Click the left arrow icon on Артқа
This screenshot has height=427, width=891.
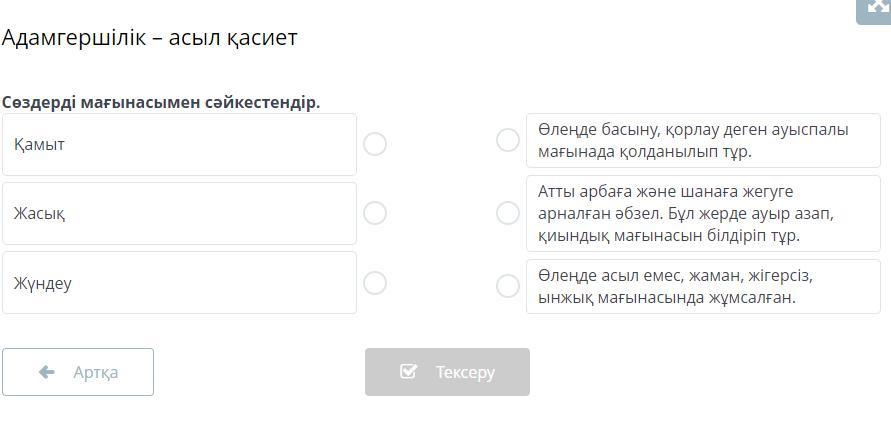click(47, 372)
